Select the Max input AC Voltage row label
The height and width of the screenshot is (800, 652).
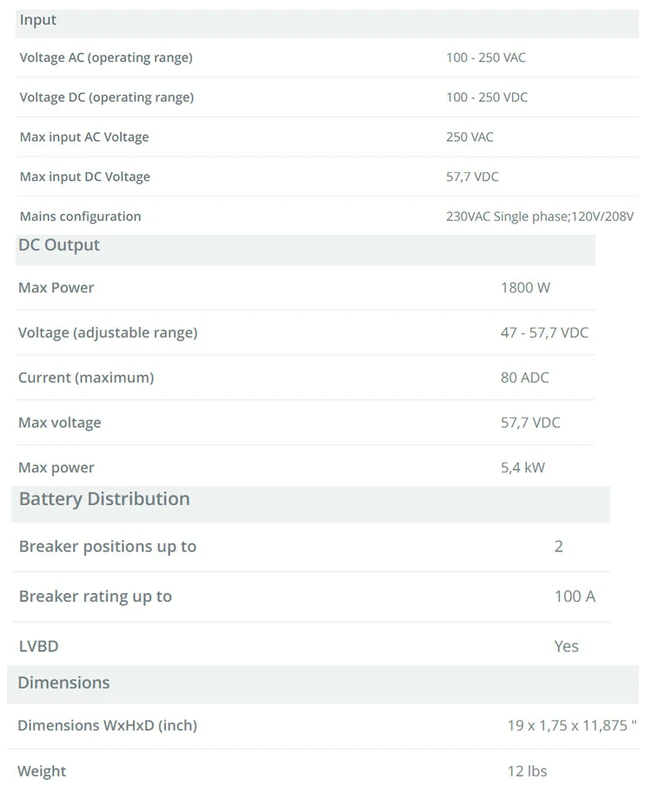click(x=84, y=137)
